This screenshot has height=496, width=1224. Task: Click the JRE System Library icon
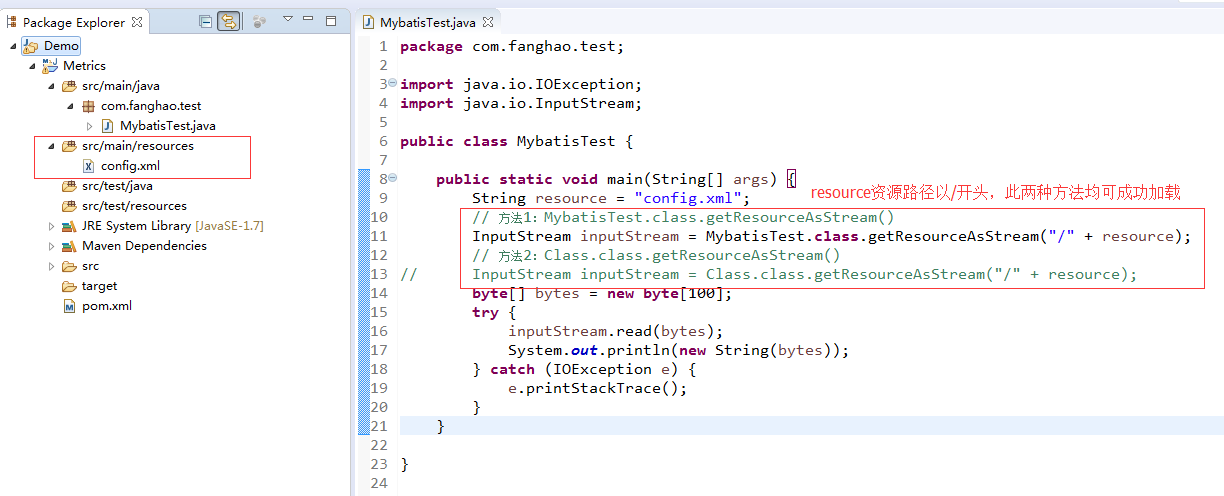click(x=69, y=226)
